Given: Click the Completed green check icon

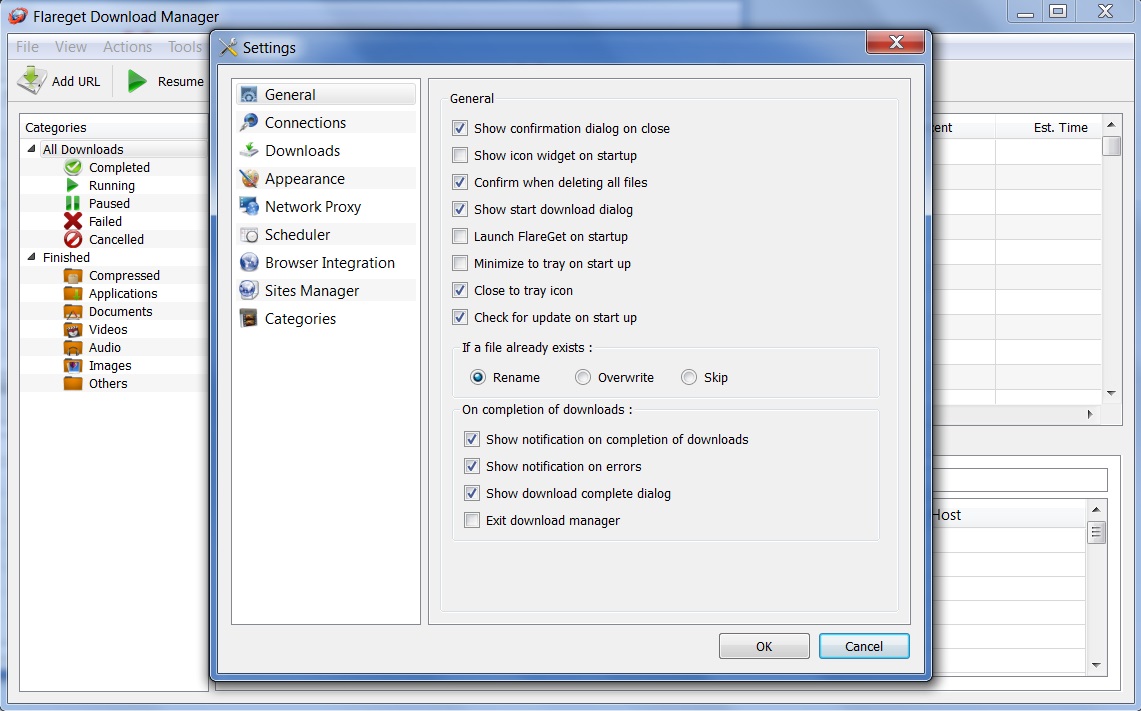Looking at the screenshot, I should click(73, 167).
